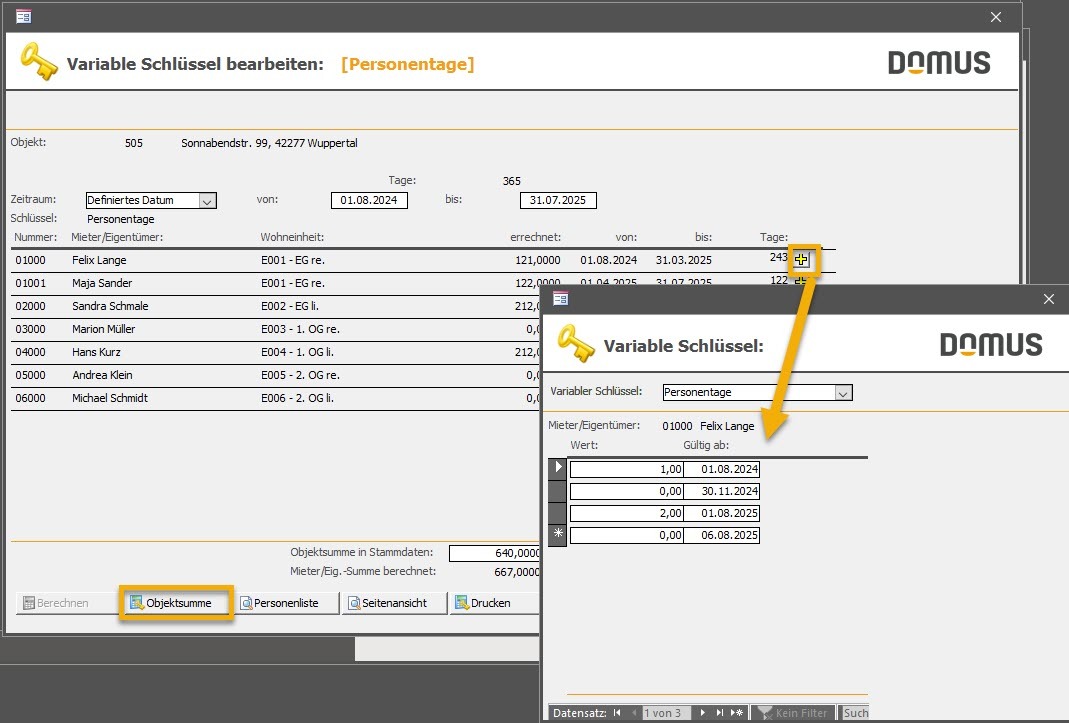Click Mieter/Eig.-Summe berechnet value 667,0000

[x=517, y=572]
